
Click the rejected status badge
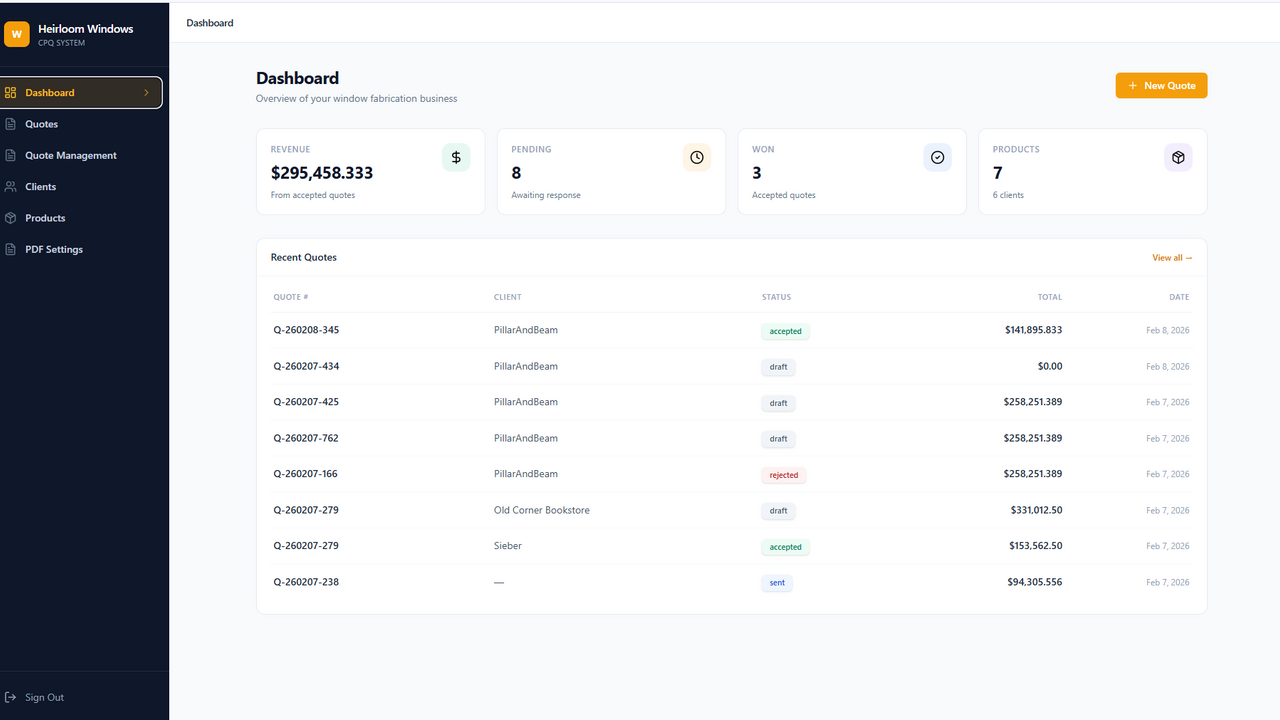(784, 475)
